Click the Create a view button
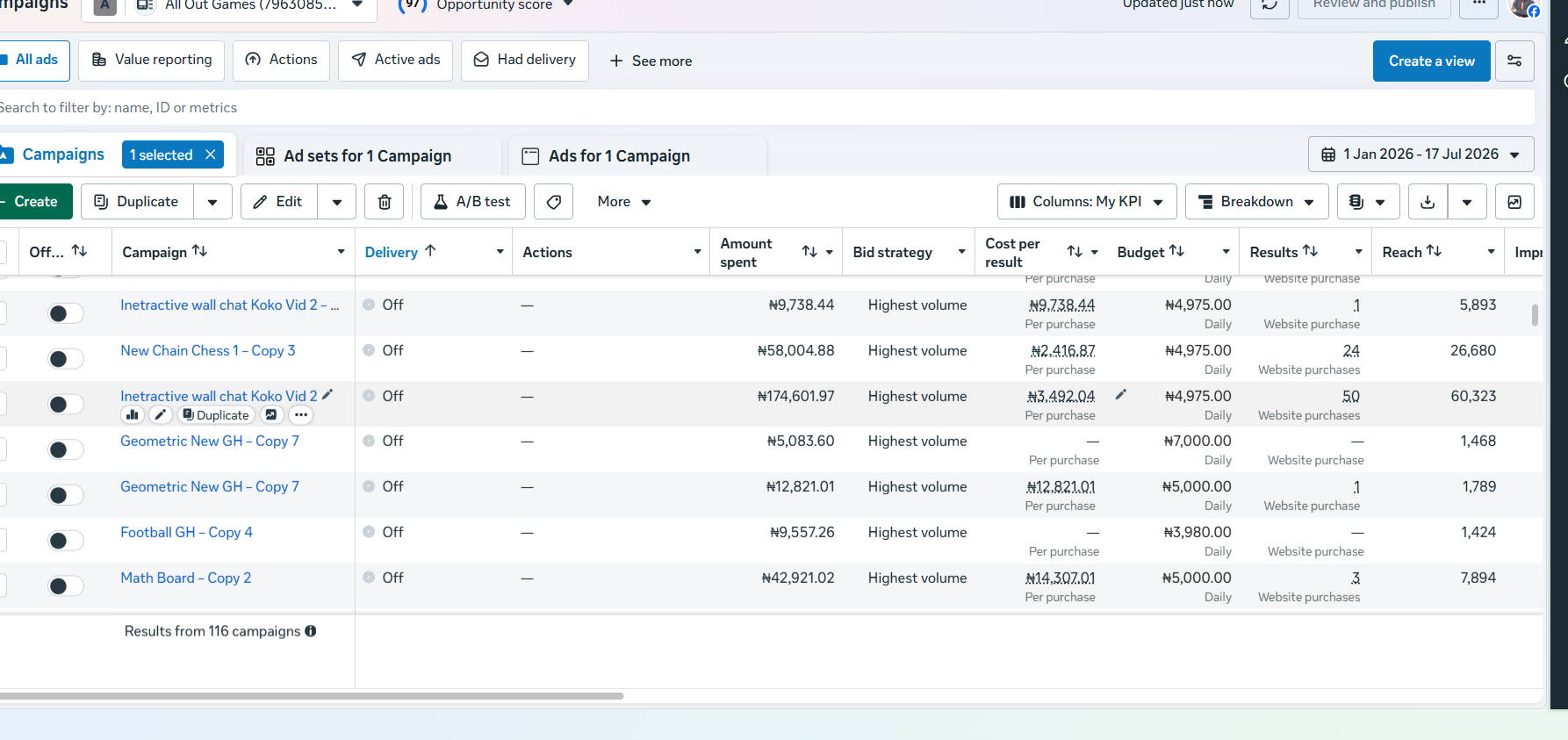Screen dimensions: 1568x740 (x=1431, y=61)
